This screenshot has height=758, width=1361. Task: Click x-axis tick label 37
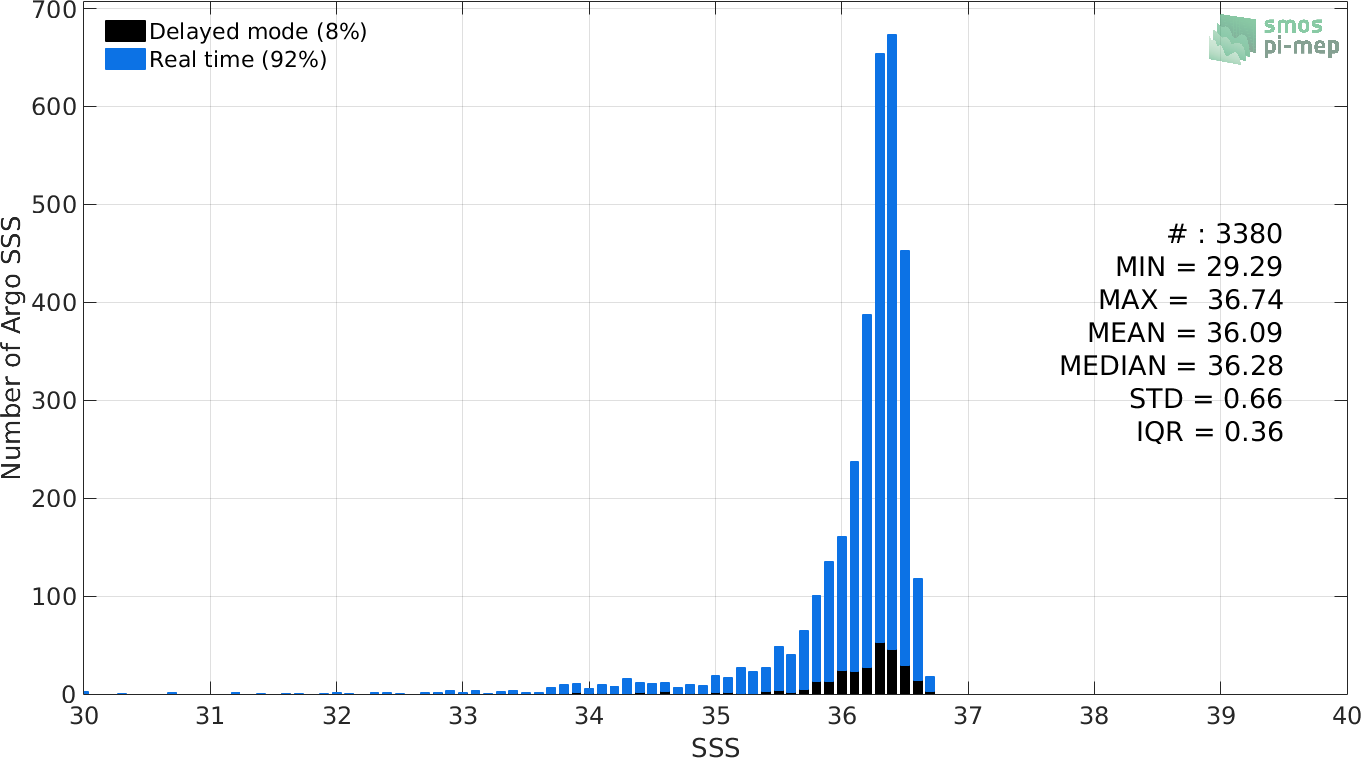pos(968,717)
